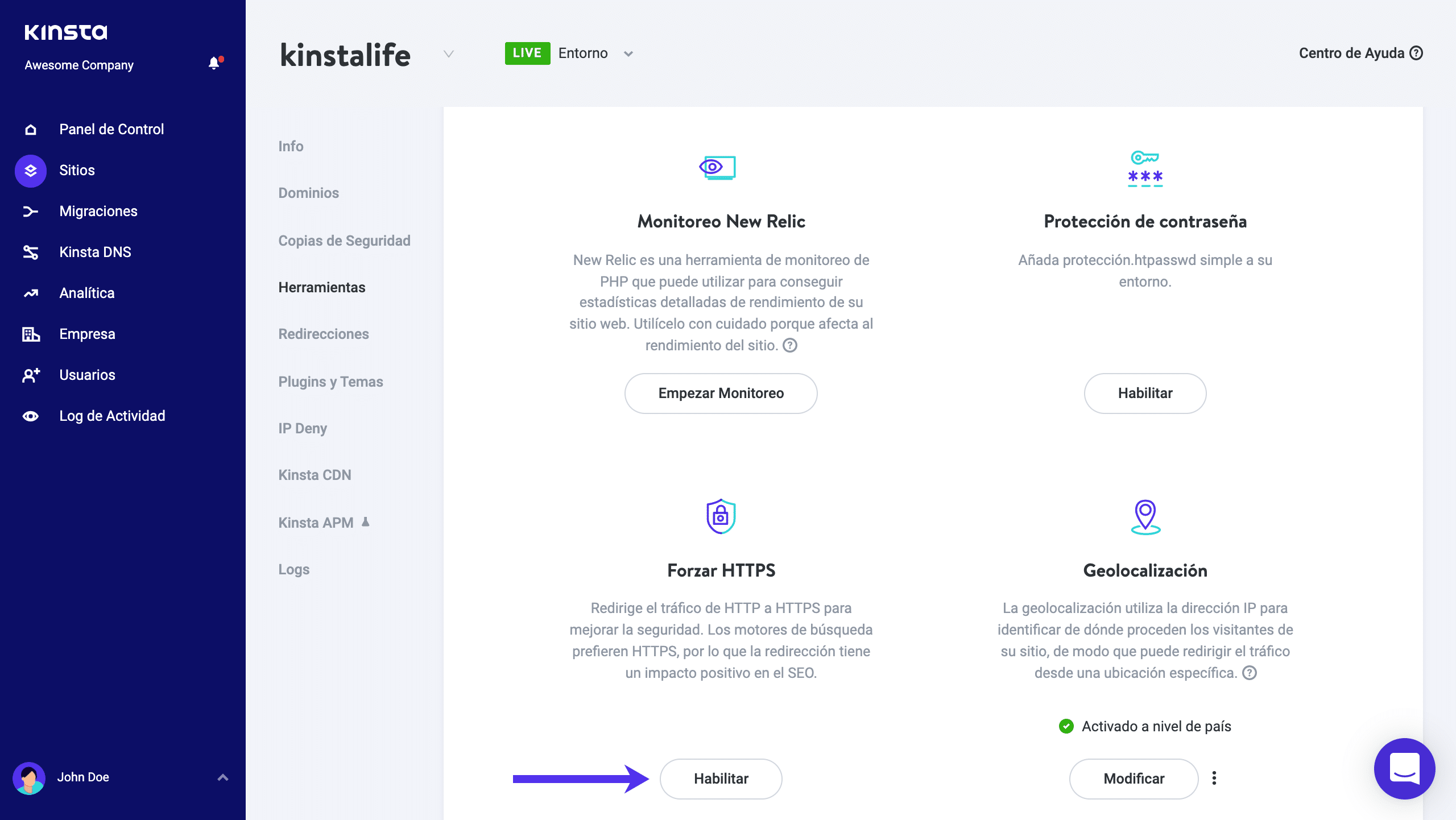Enable Forzar HTTPS with Habilitar
The height and width of the screenshot is (820, 1456).
click(721, 778)
